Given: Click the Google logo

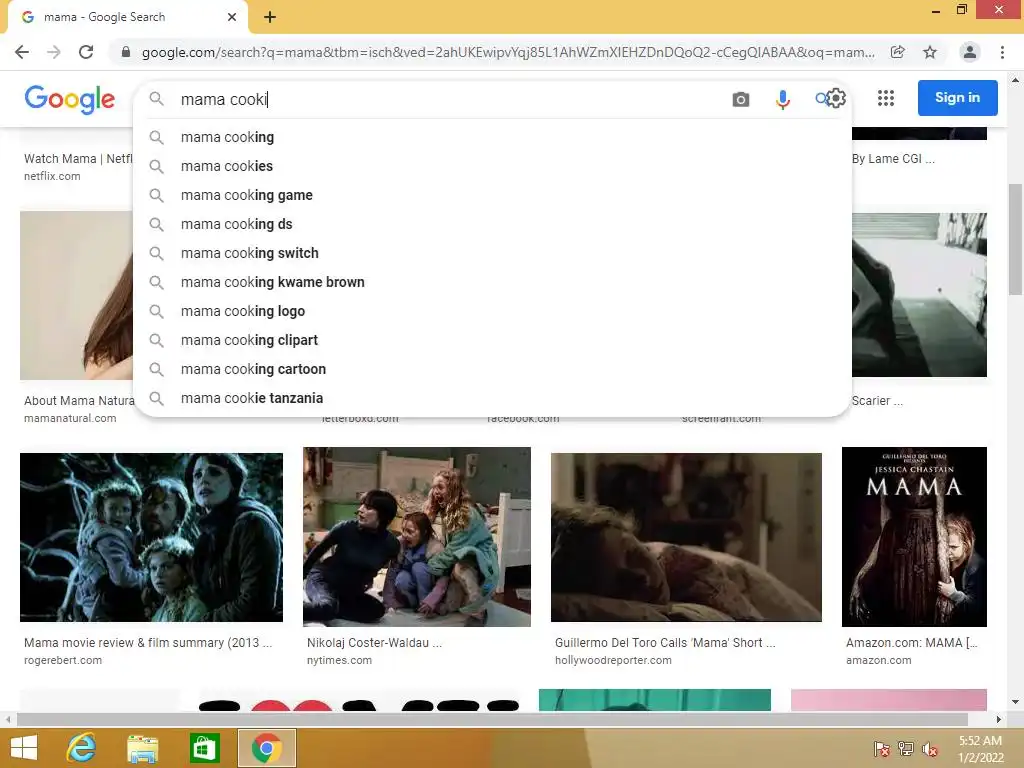Looking at the screenshot, I should click(70, 99).
